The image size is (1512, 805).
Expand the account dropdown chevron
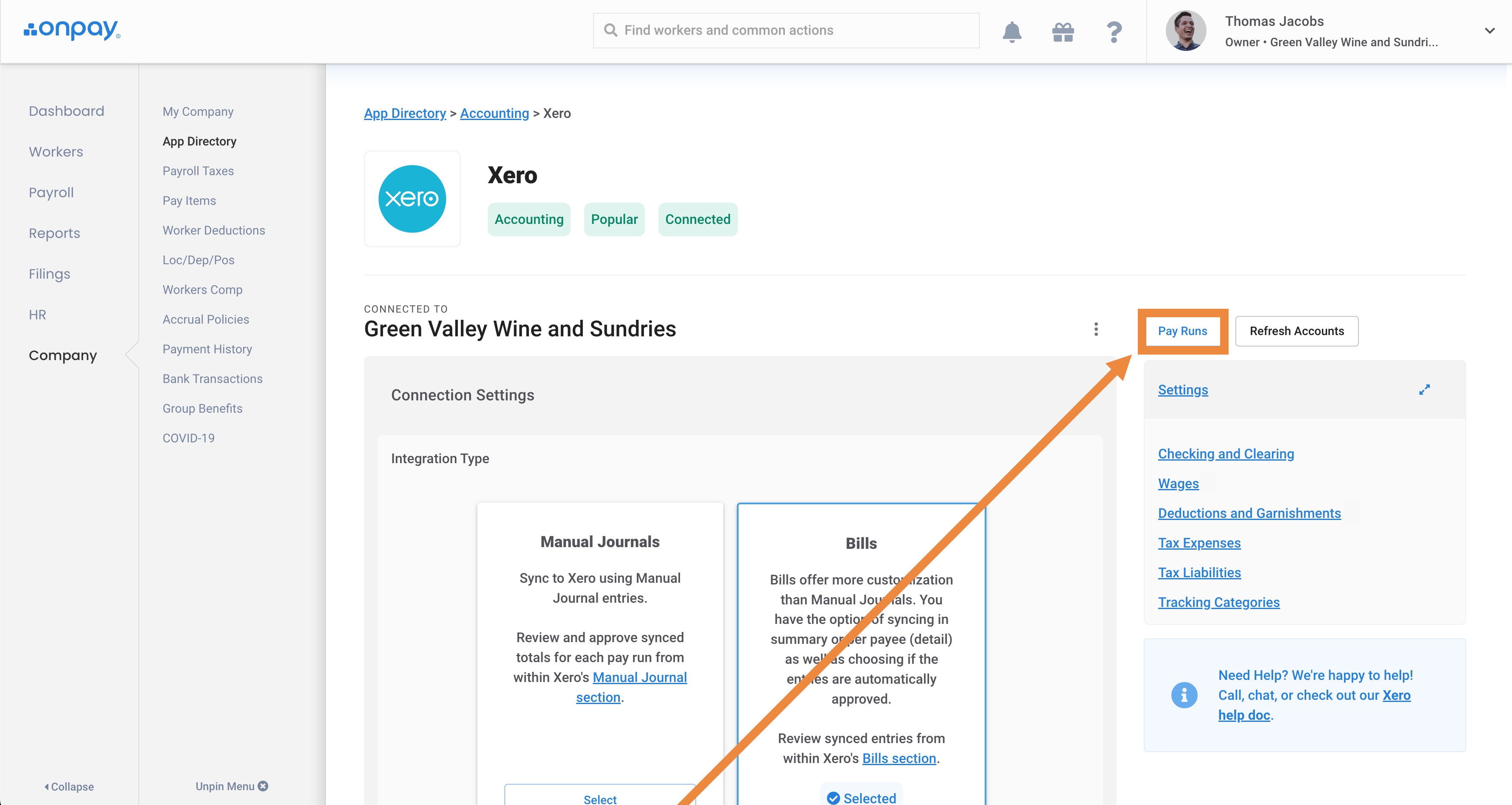point(1490,31)
